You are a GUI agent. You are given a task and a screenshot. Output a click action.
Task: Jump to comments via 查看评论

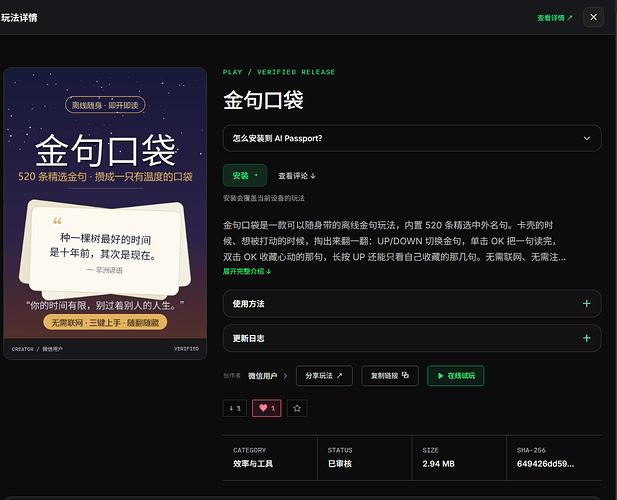pos(297,176)
